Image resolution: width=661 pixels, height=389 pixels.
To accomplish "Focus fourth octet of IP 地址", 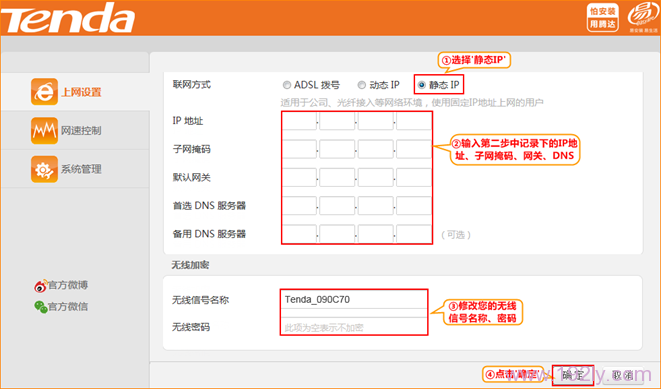I will (x=414, y=121).
